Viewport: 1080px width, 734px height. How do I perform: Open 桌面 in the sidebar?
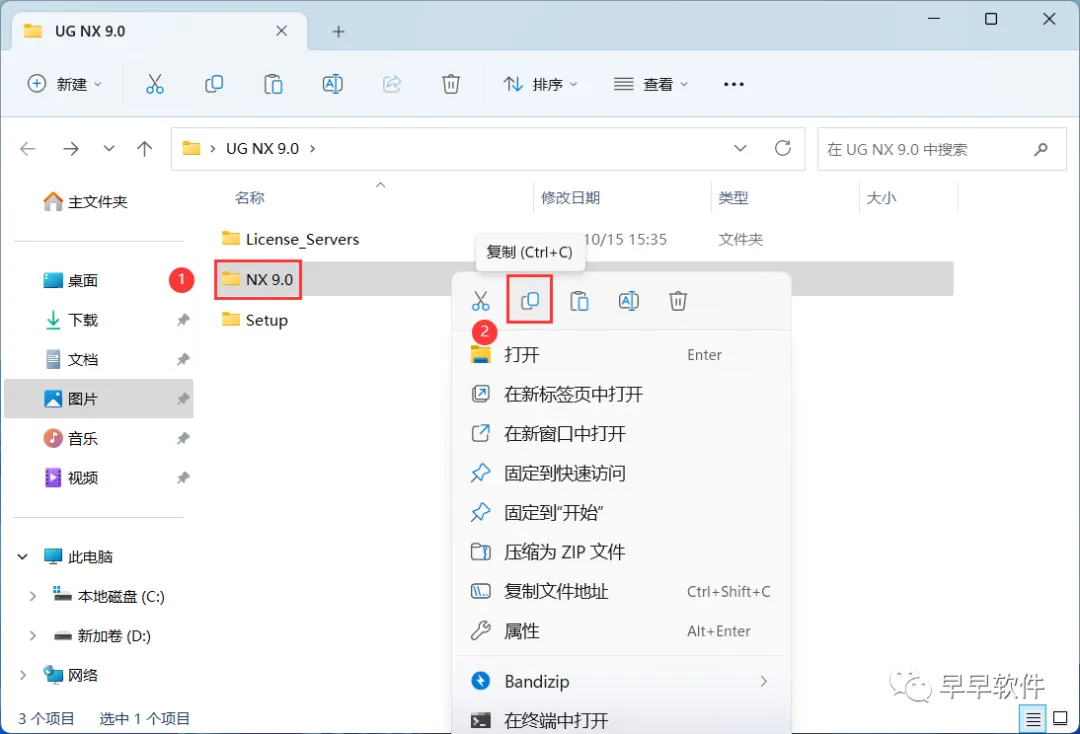[71, 280]
